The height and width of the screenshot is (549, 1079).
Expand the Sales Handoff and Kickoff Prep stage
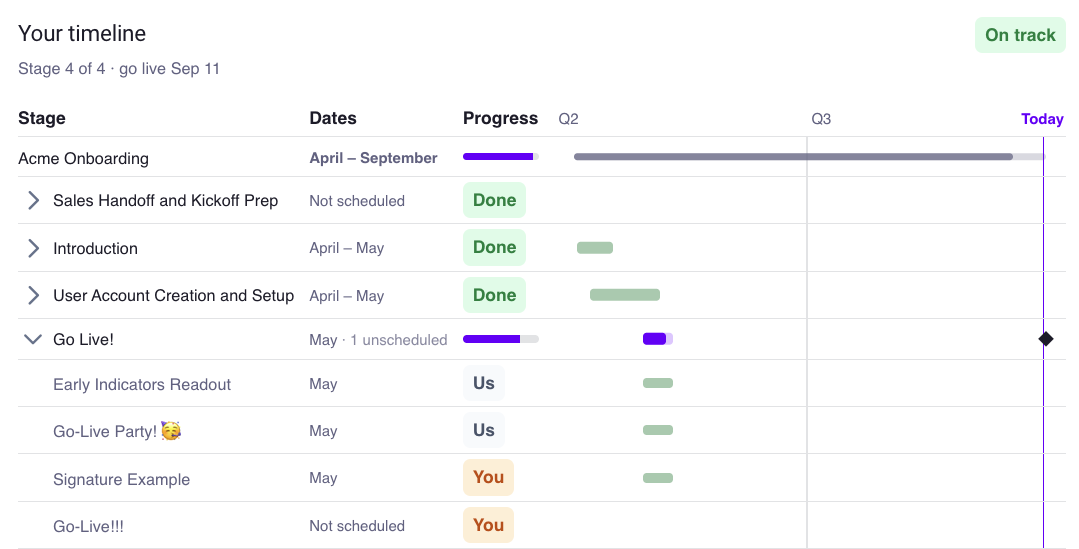[33, 200]
